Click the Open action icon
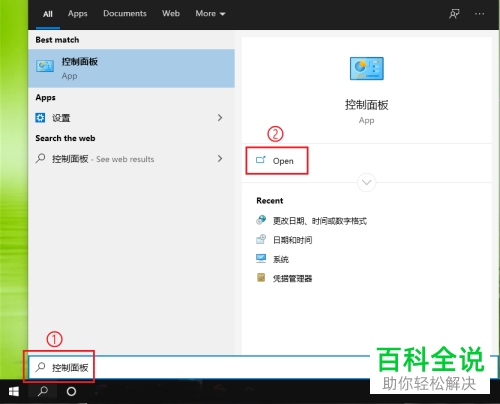Image resolution: width=500 pixels, height=404 pixels. [x=261, y=160]
